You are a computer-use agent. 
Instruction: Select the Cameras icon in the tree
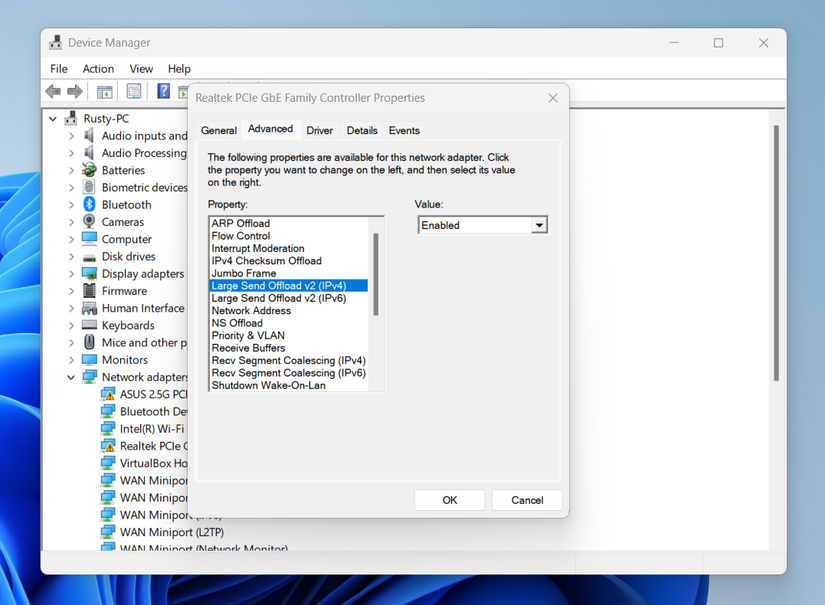pos(89,221)
